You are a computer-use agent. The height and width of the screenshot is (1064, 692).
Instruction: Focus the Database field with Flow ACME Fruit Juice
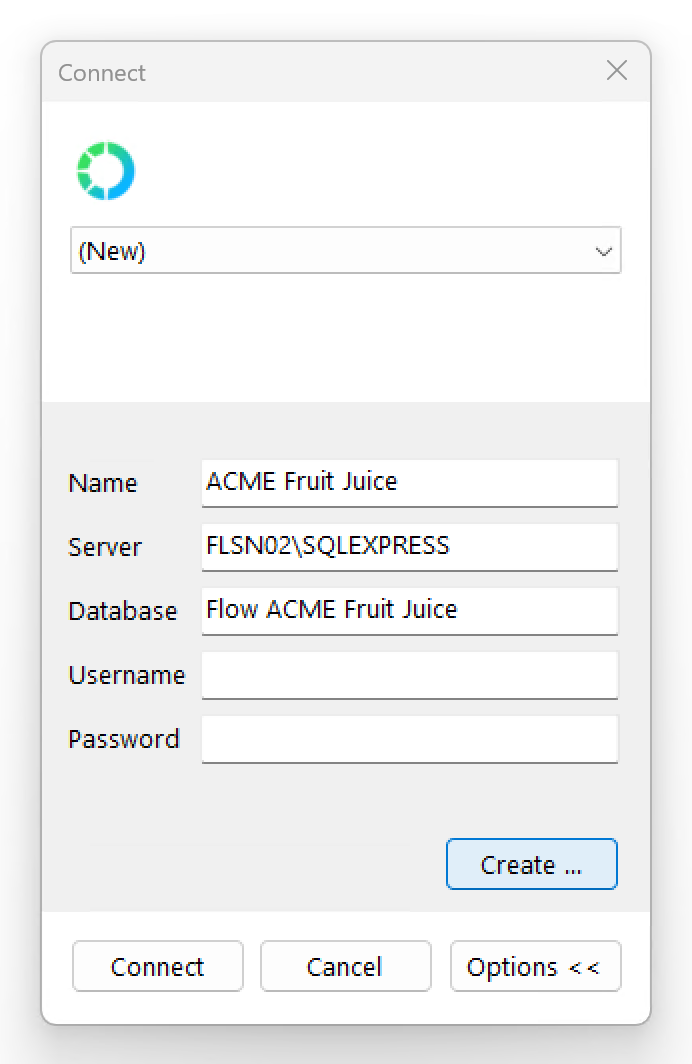coord(410,611)
